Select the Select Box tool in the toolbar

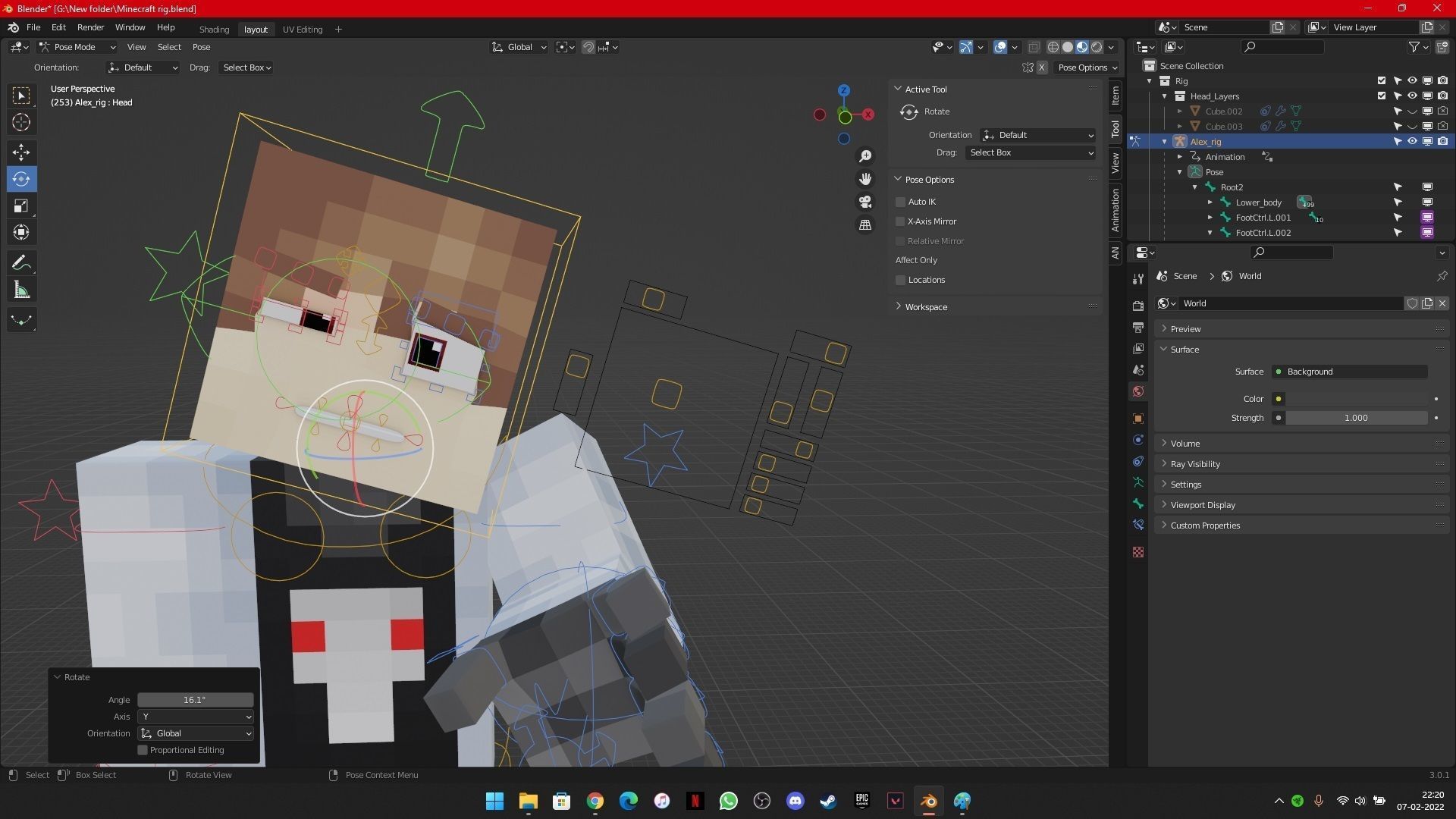point(21,96)
